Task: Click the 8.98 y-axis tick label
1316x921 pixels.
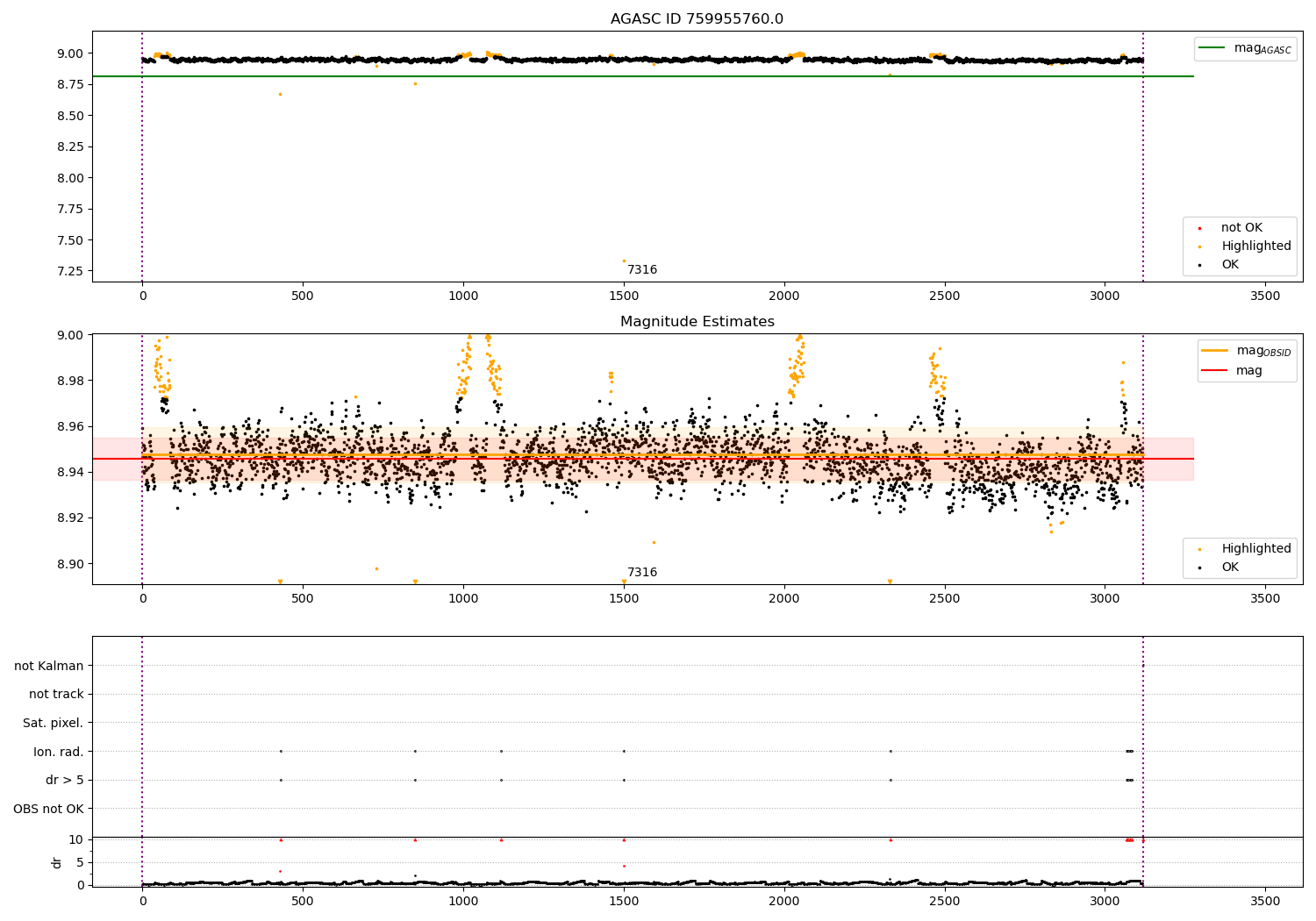Action: click(70, 381)
